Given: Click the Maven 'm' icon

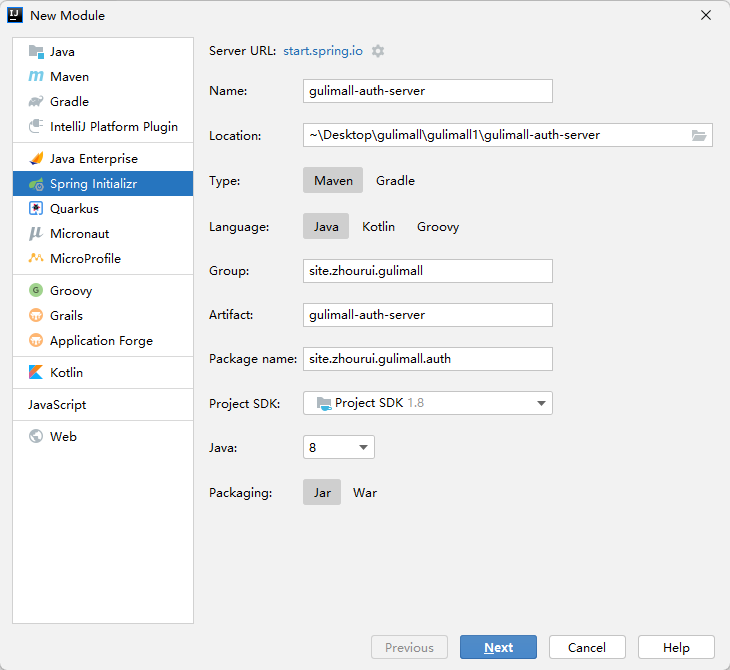Looking at the screenshot, I should tap(36, 76).
